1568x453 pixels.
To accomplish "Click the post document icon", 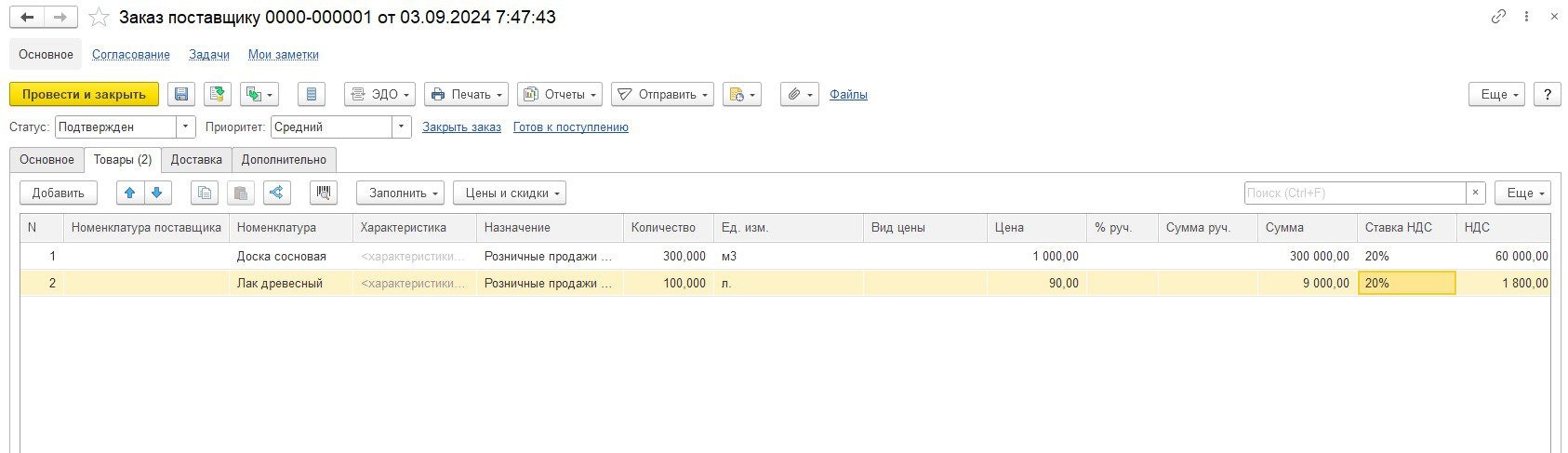I will [218, 94].
